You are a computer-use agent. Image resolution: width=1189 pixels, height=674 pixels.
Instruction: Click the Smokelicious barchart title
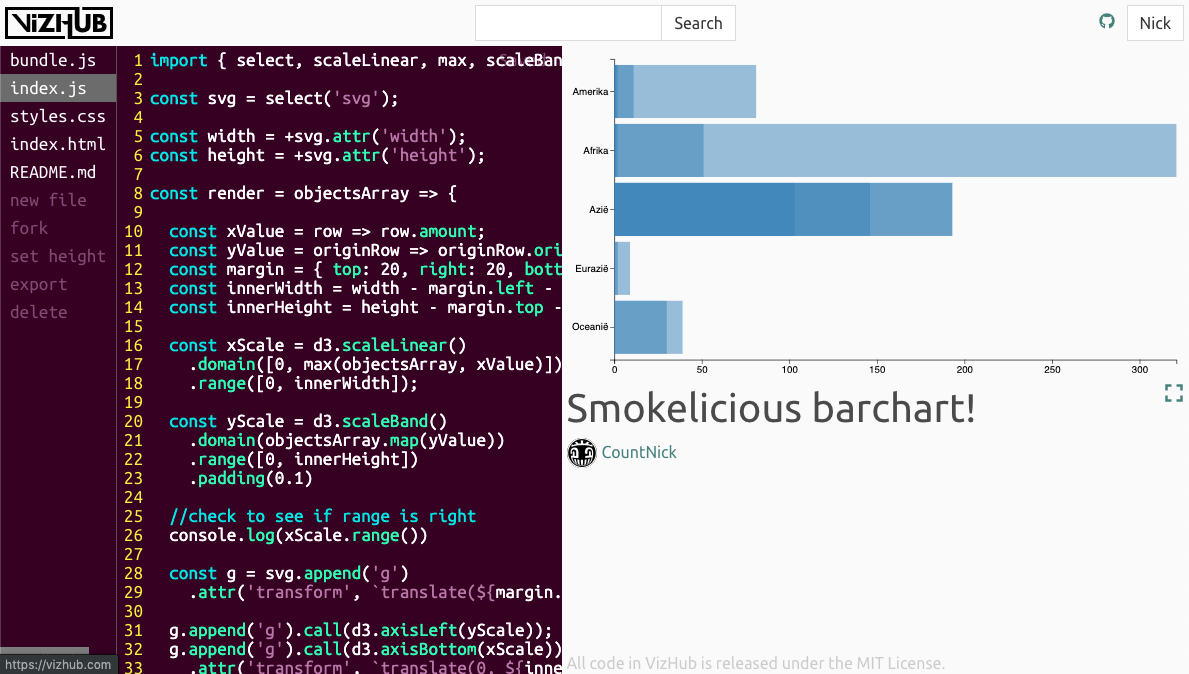click(x=771, y=409)
